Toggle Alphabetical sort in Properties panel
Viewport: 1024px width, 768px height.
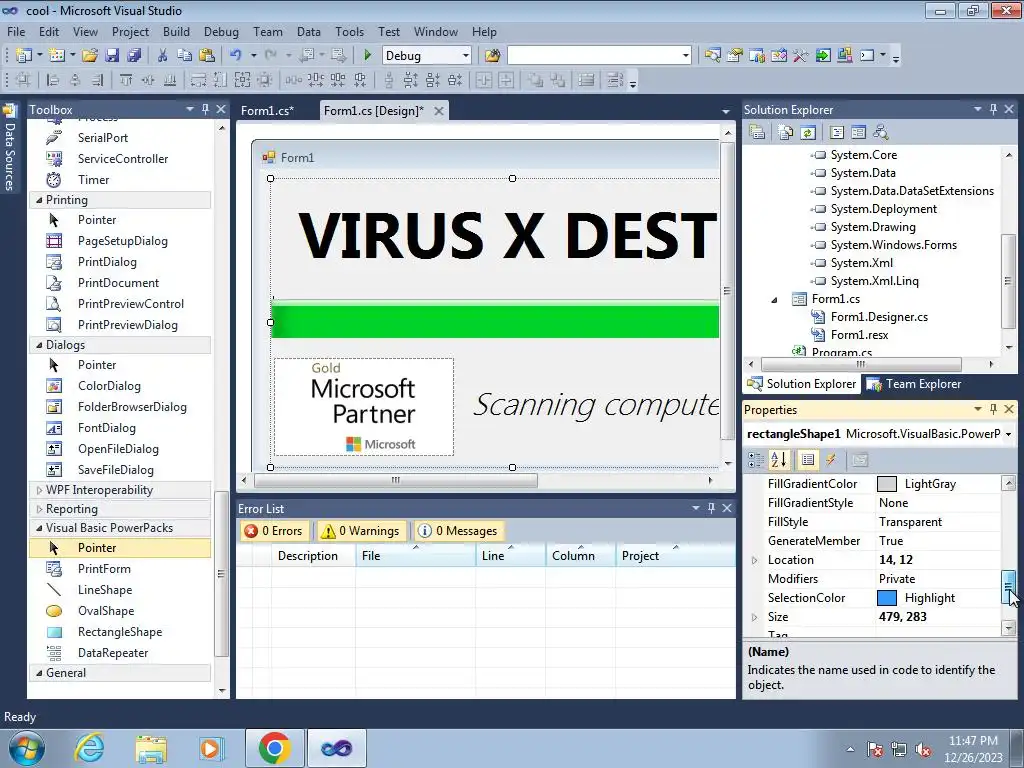click(778, 460)
